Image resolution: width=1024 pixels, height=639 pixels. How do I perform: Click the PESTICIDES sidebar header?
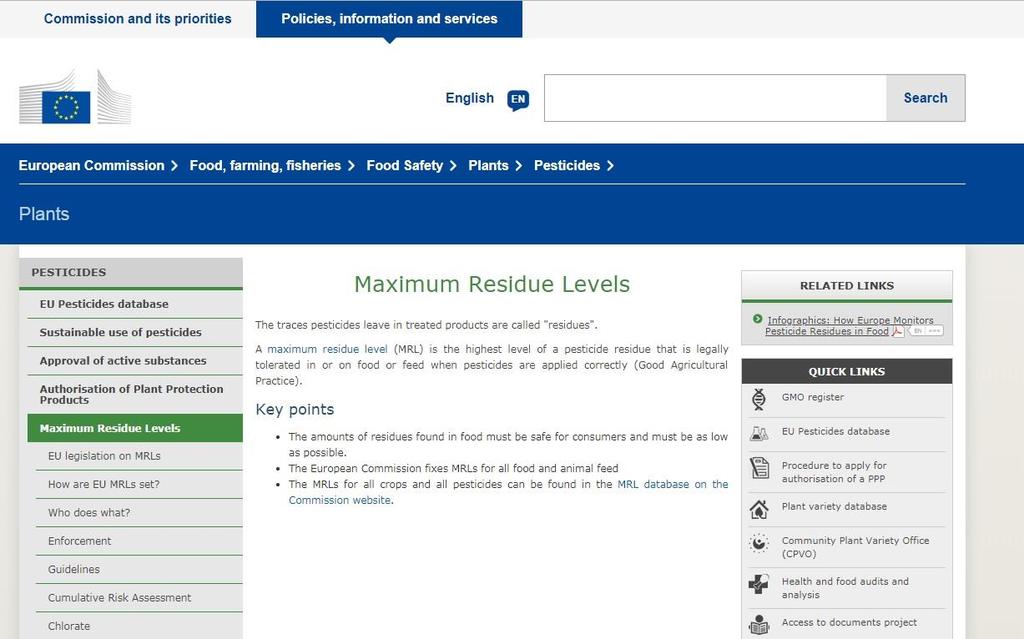point(131,272)
